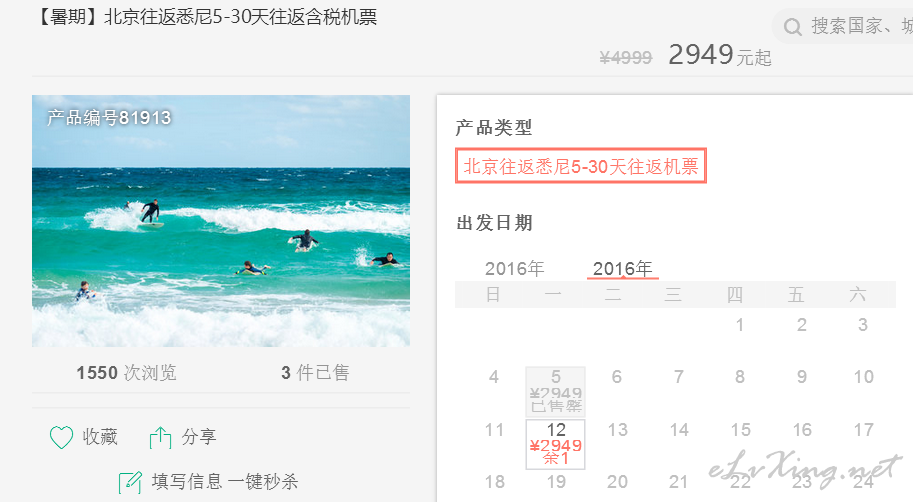
Task: Click the 分享 share link
Action: click(199, 437)
